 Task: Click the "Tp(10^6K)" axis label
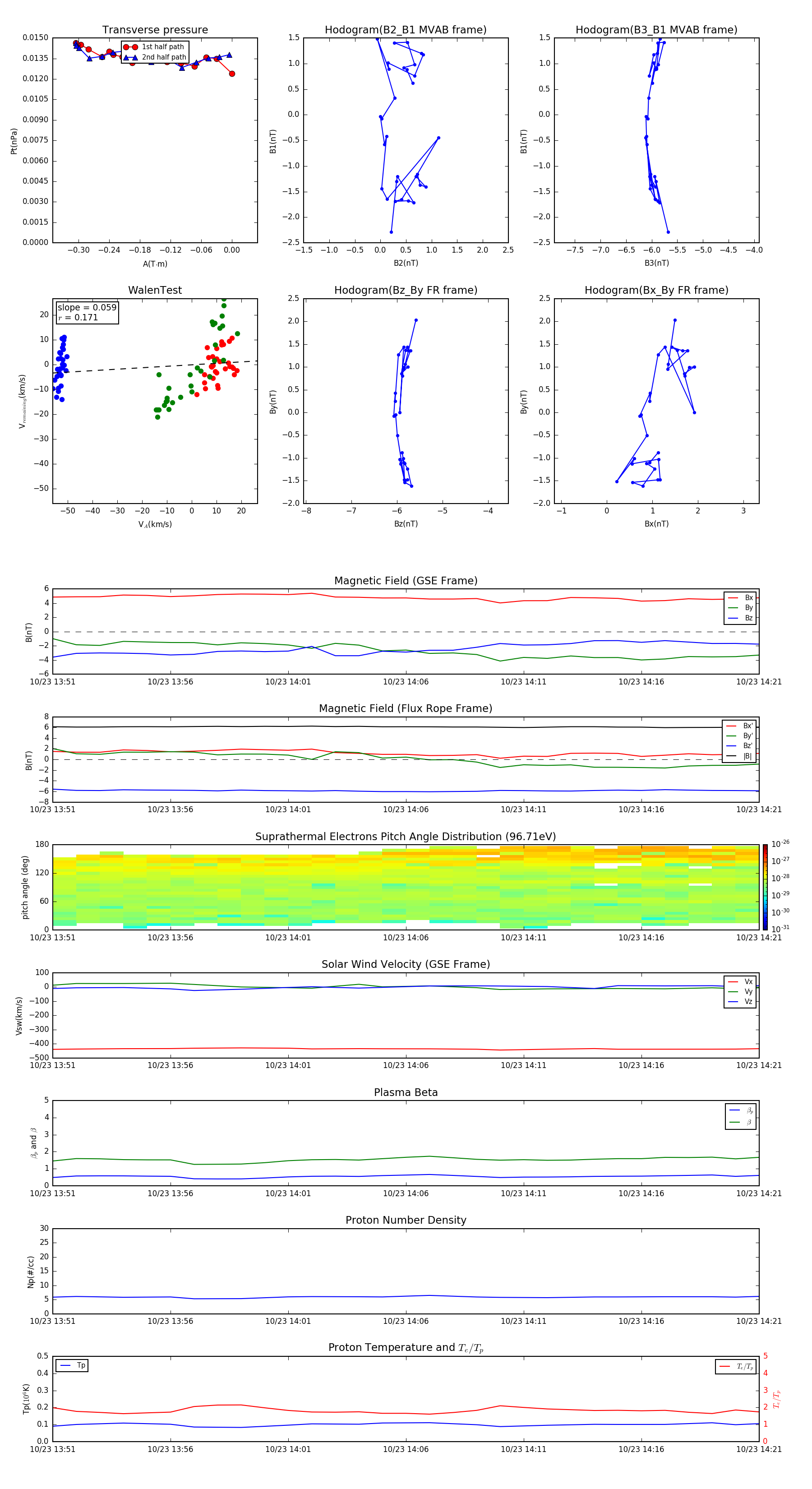pyautogui.click(x=26, y=1399)
